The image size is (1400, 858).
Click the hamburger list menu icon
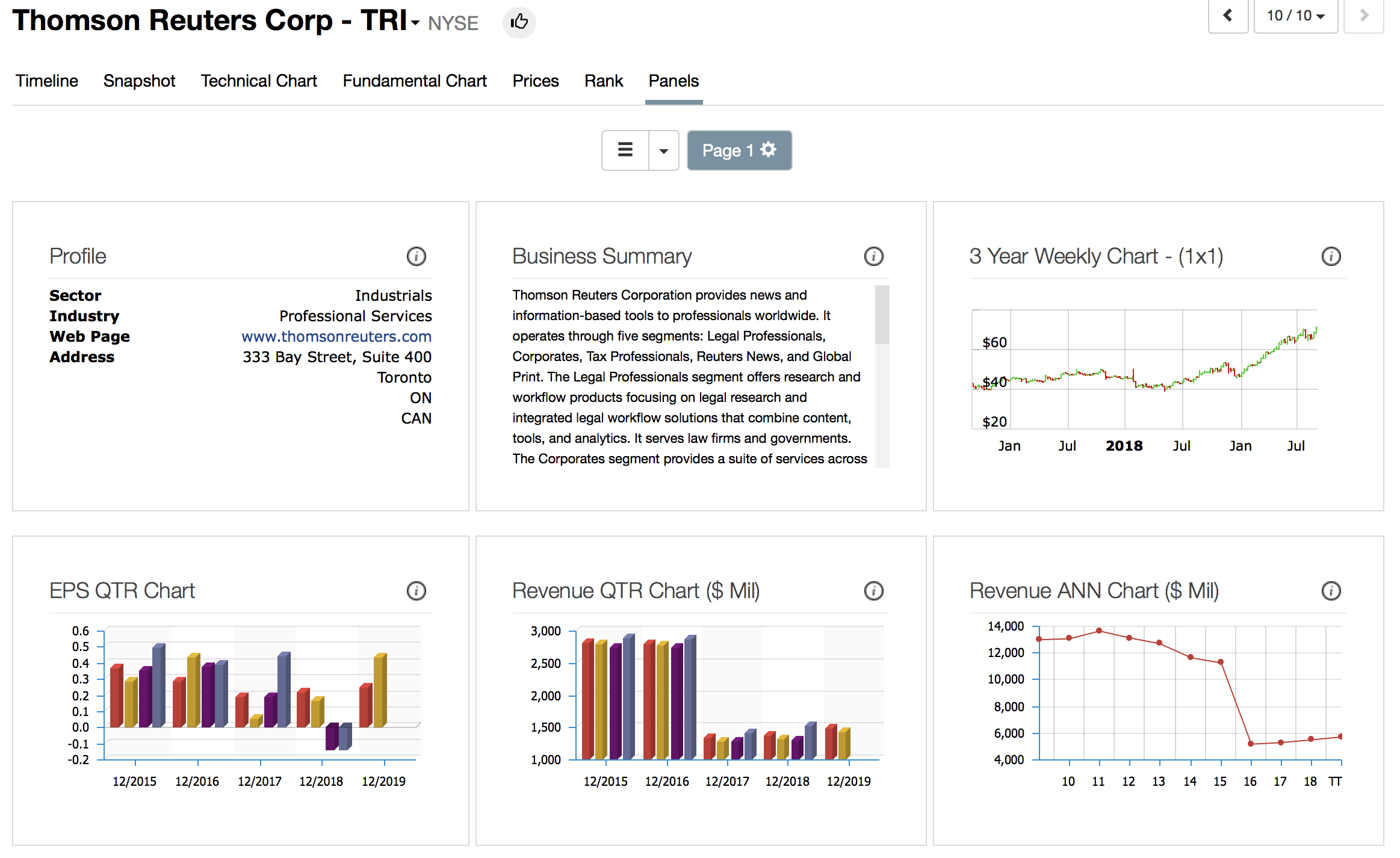click(x=625, y=150)
